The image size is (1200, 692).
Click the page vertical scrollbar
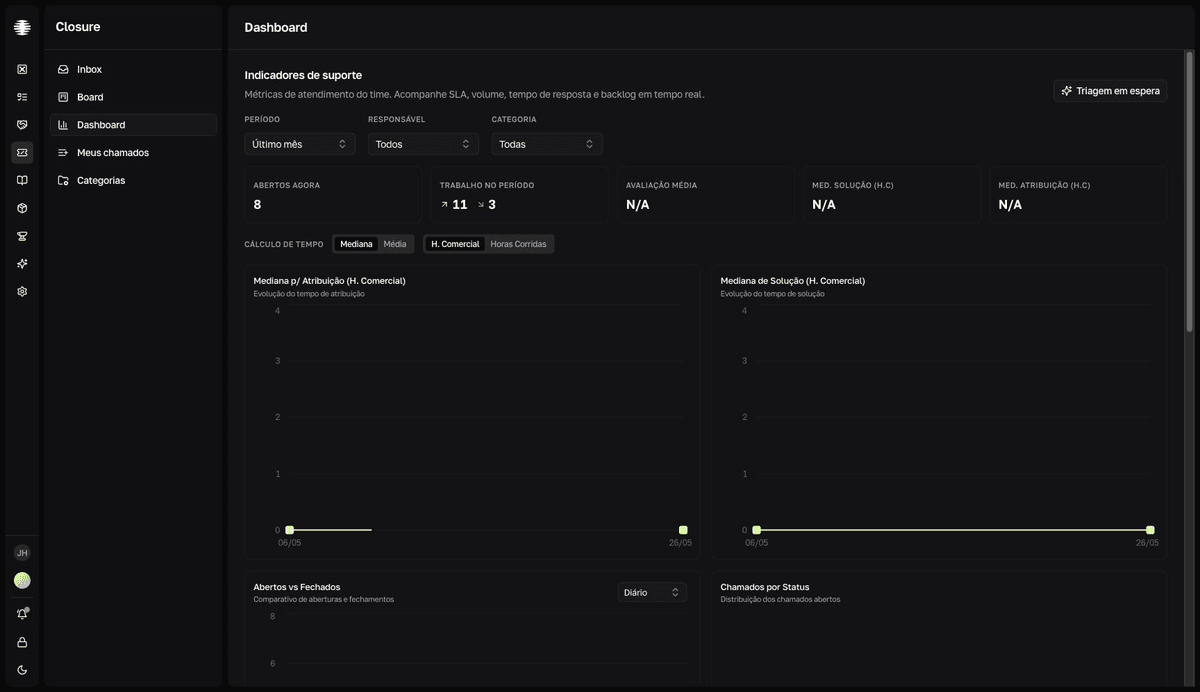tap(1189, 192)
